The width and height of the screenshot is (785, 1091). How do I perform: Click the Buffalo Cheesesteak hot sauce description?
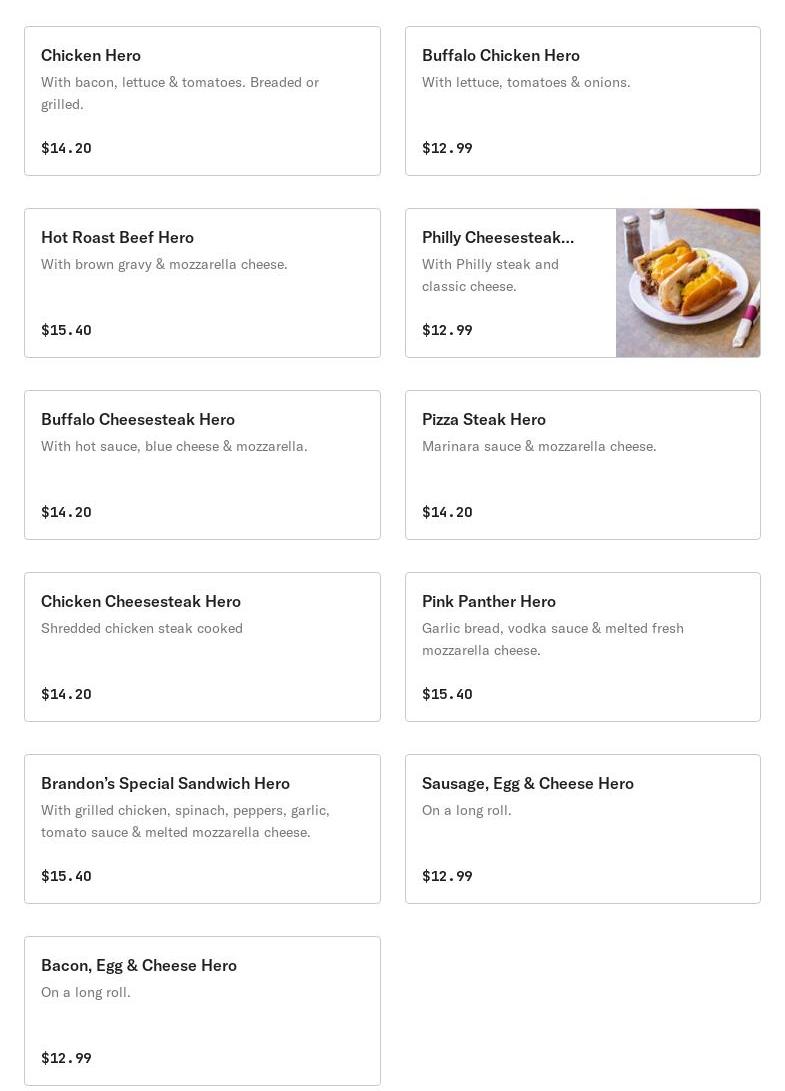click(x=174, y=446)
